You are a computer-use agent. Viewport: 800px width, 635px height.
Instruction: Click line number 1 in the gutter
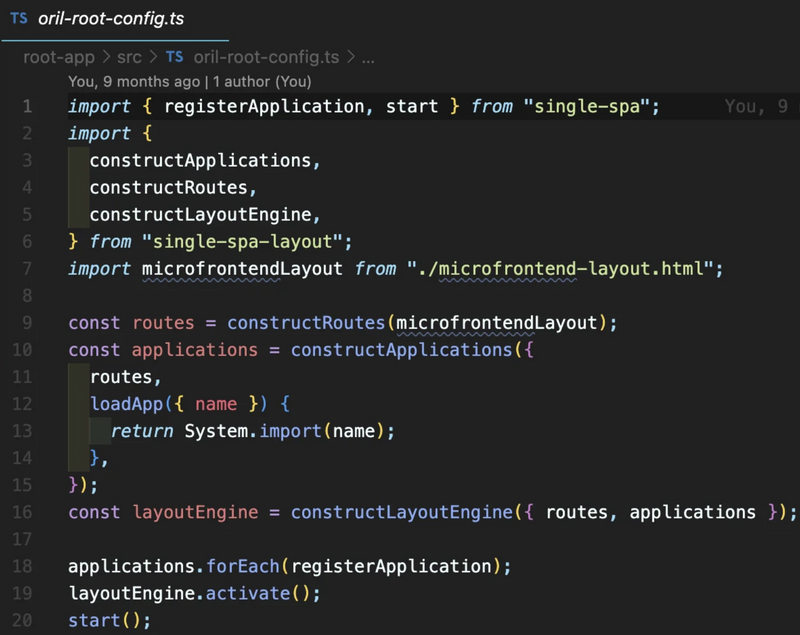pyautogui.click(x=27, y=107)
